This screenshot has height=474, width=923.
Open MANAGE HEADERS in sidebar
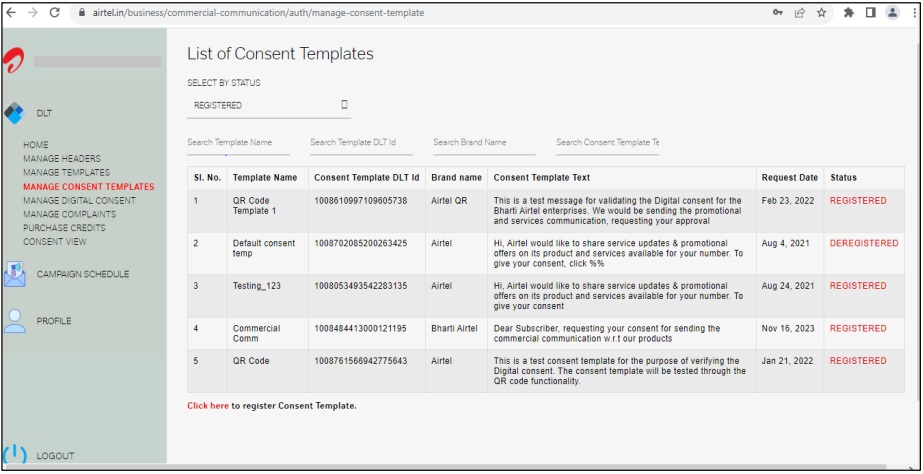[x=62, y=158]
